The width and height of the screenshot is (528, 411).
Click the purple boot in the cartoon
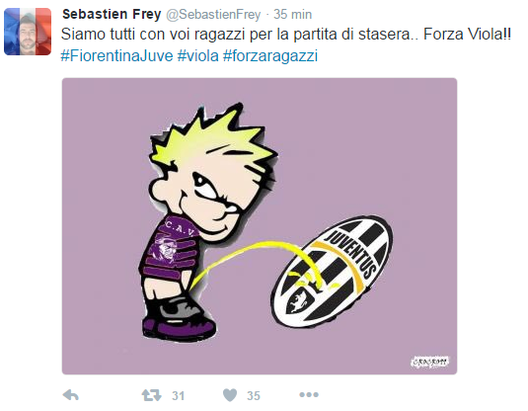[x=178, y=324]
